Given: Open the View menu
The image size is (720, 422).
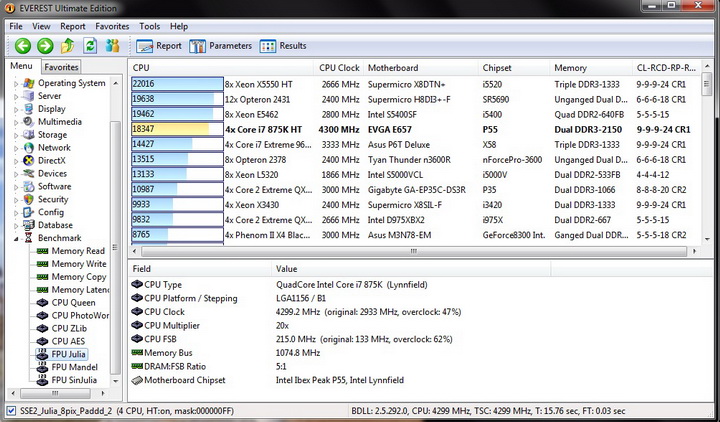Looking at the screenshot, I should click(41, 26).
